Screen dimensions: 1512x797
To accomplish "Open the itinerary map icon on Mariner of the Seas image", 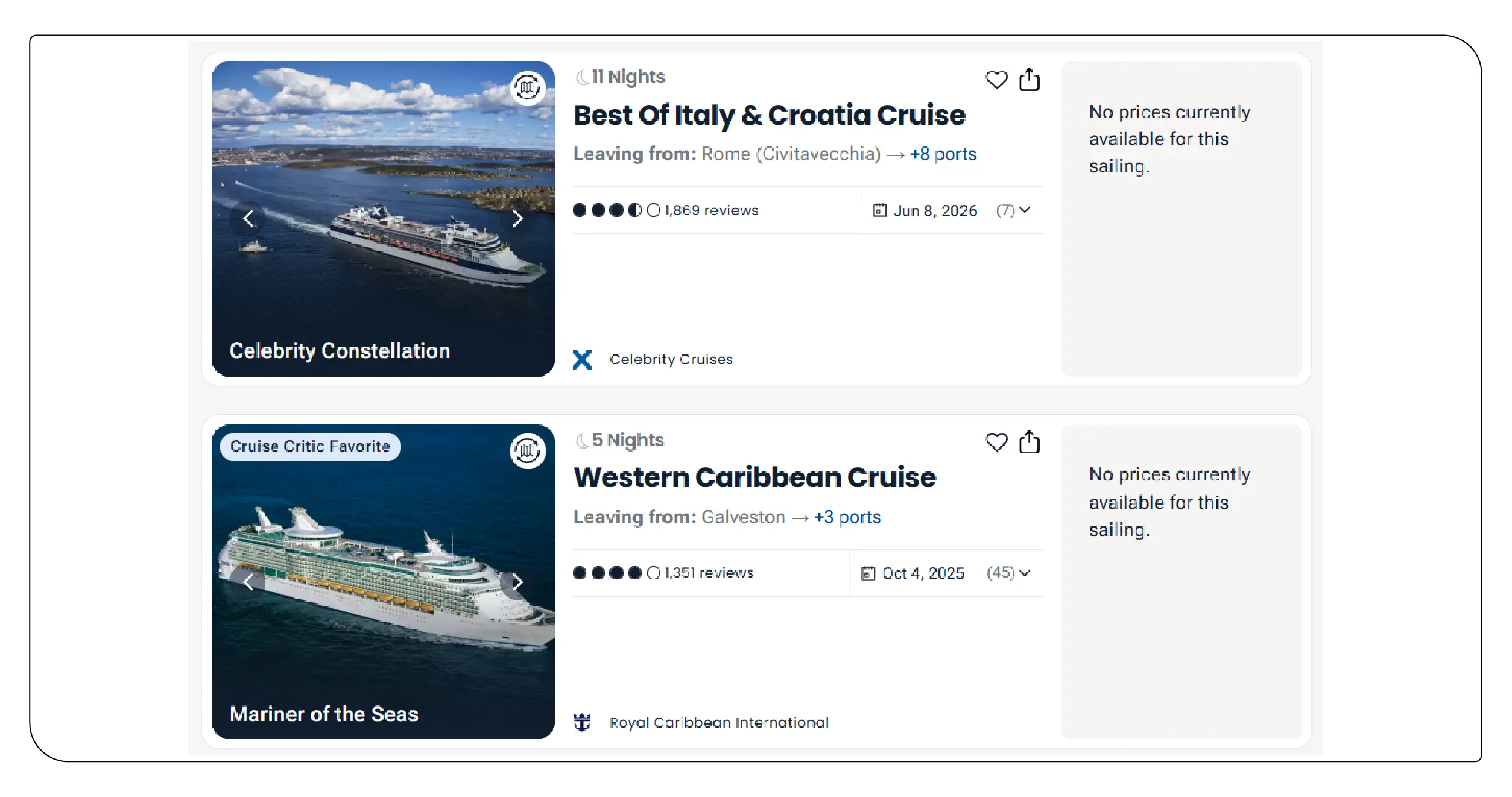I will coord(527,450).
